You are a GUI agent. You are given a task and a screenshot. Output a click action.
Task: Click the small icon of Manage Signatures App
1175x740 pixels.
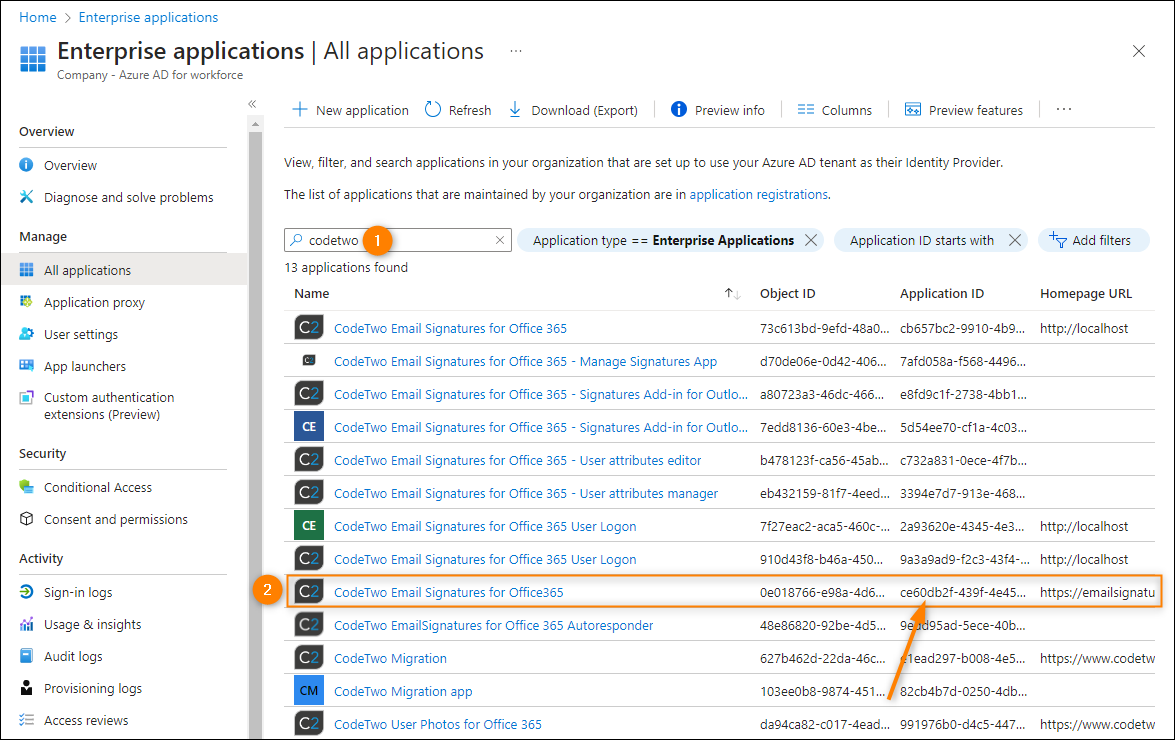(309, 360)
